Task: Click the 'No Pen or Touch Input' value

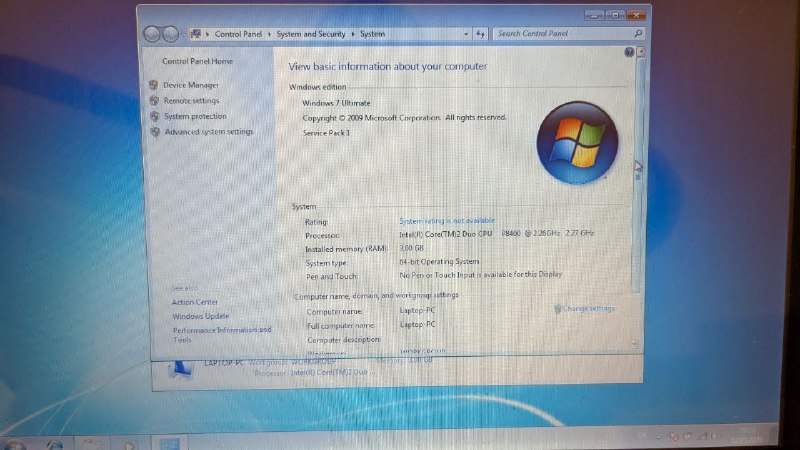Action: click(481, 274)
